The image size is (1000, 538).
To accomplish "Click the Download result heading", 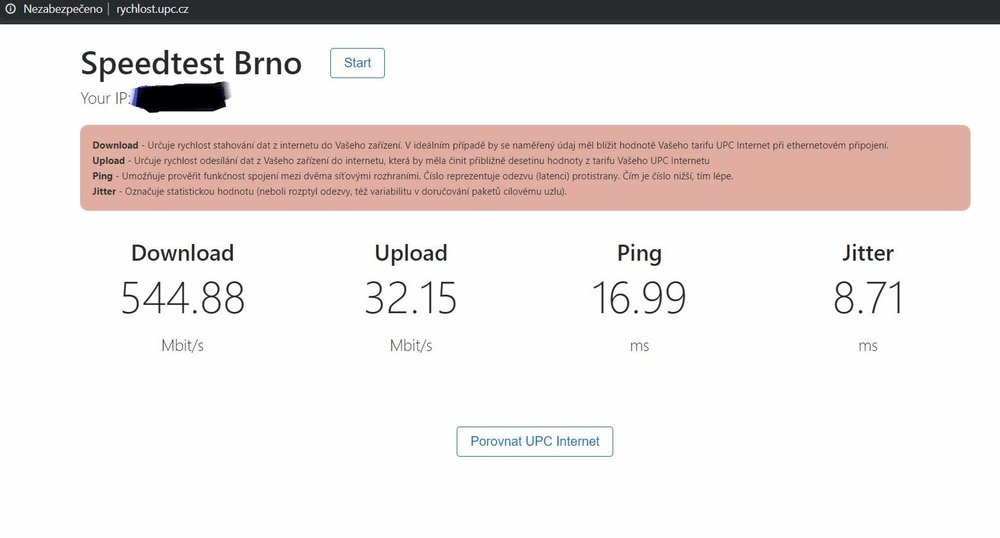I will 182,253.
